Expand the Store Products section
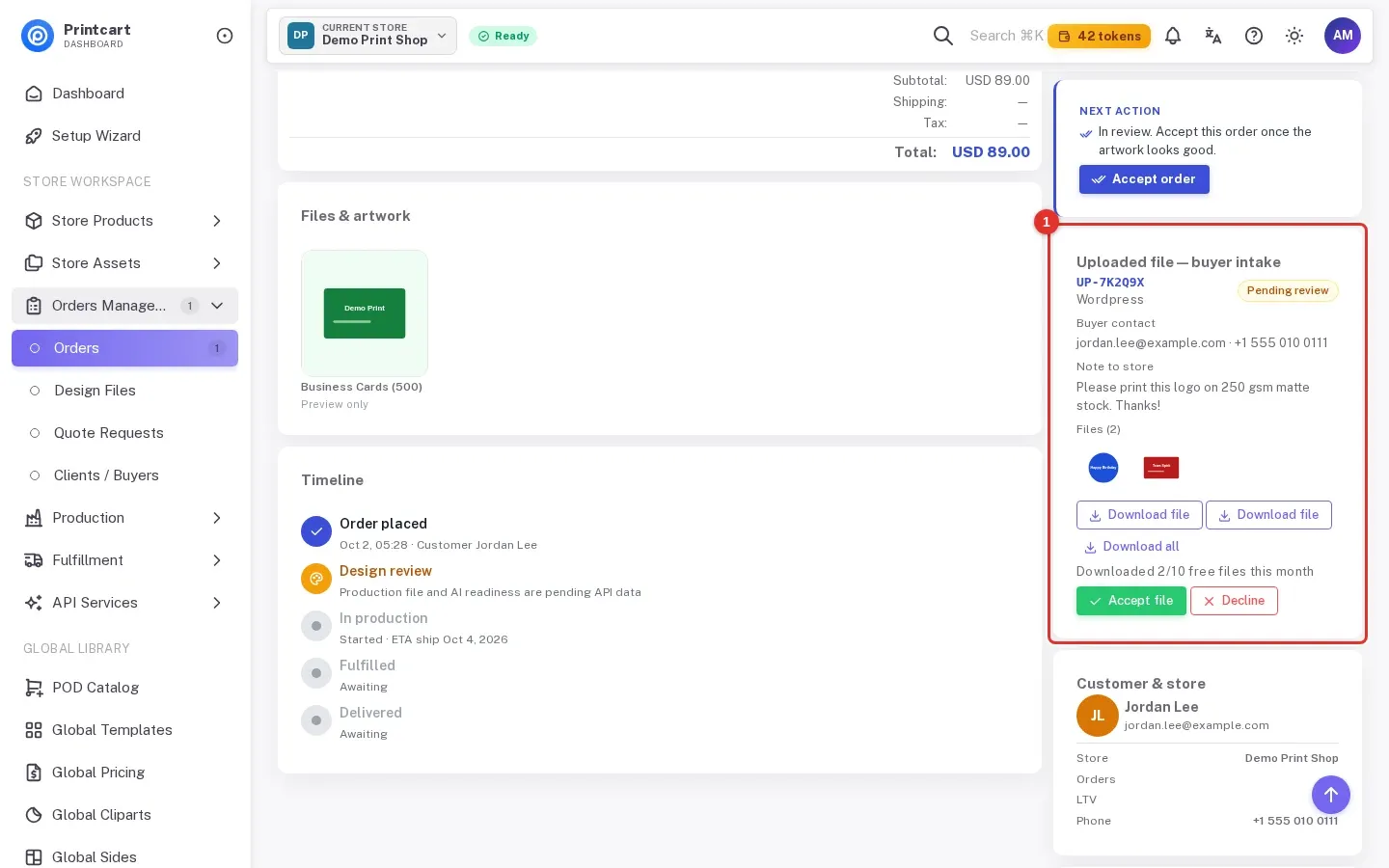Image resolution: width=1389 pixels, height=868 pixels. [x=124, y=221]
